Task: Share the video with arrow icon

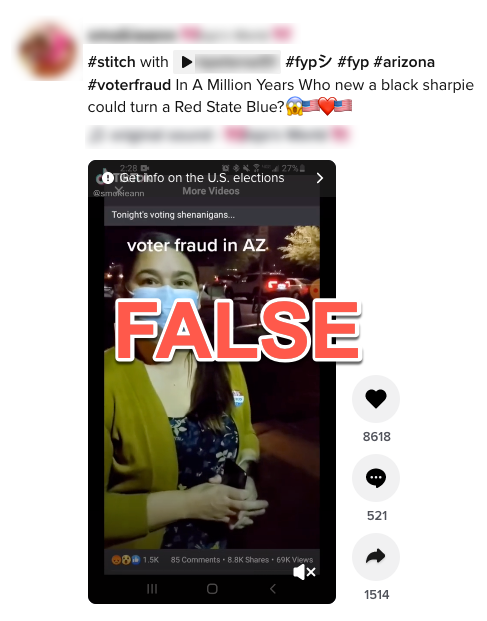Action: (x=376, y=557)
